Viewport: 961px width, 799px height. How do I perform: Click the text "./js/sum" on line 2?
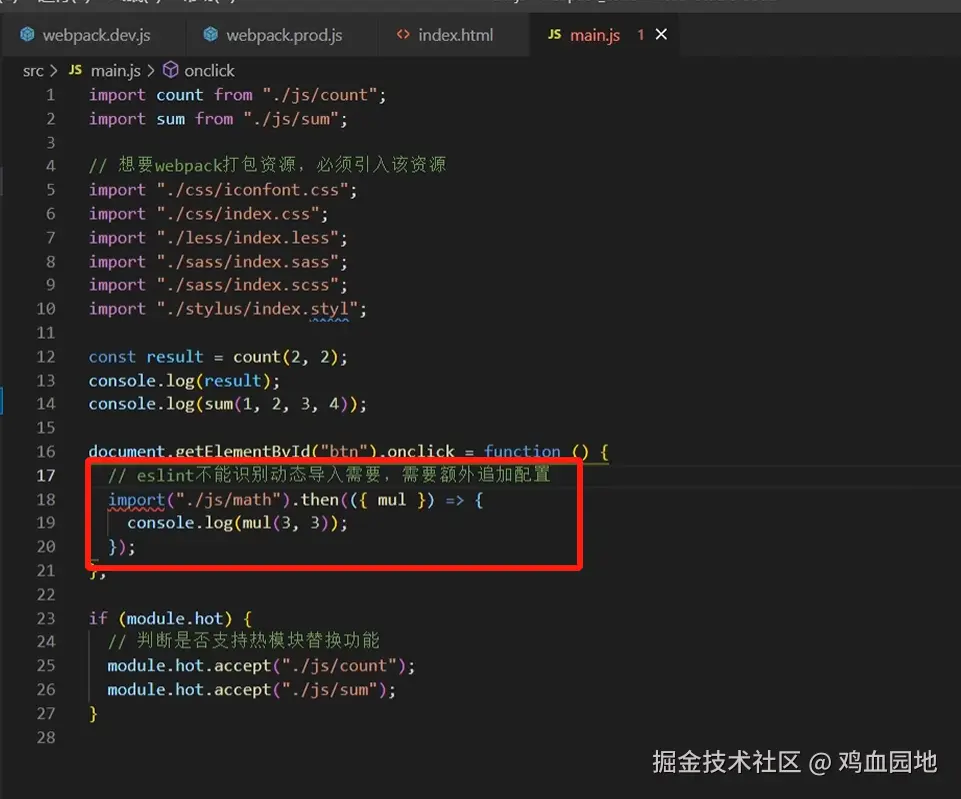[291, 119]
